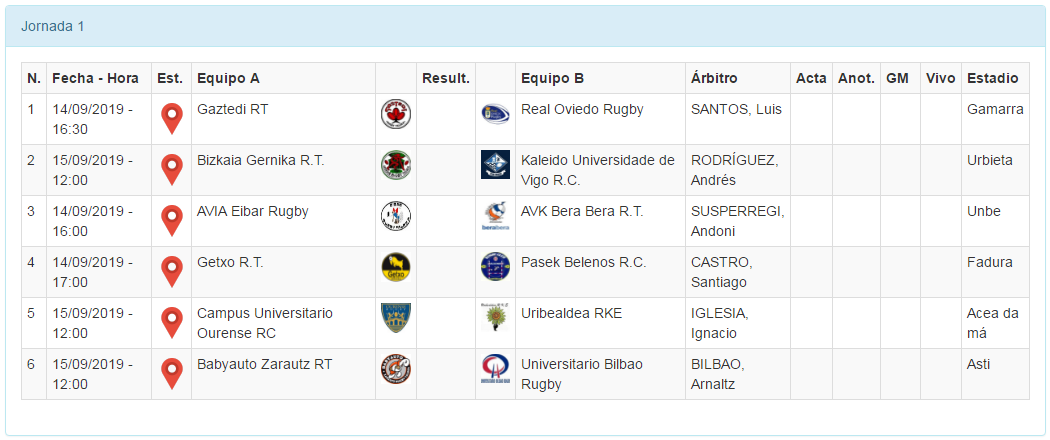Image resolution: width=1050 pixels, height=440 pixels.
Task: Click the Getxo R.T. yellow team crest
Action: (396, 267)
